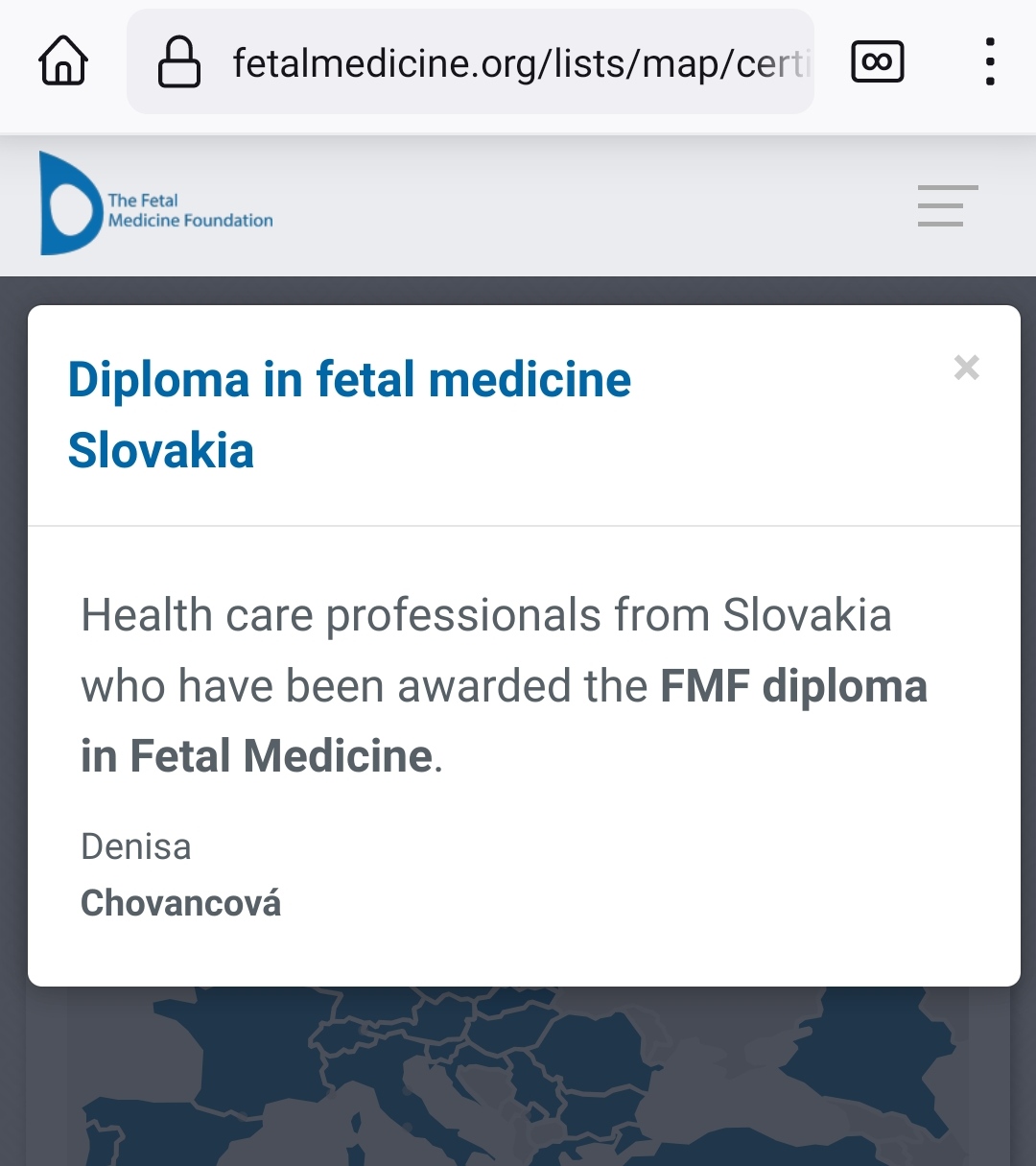Select the first name "Denisa"
1036x1166 pixels.
pyautogui.click(x=136, y=846)
